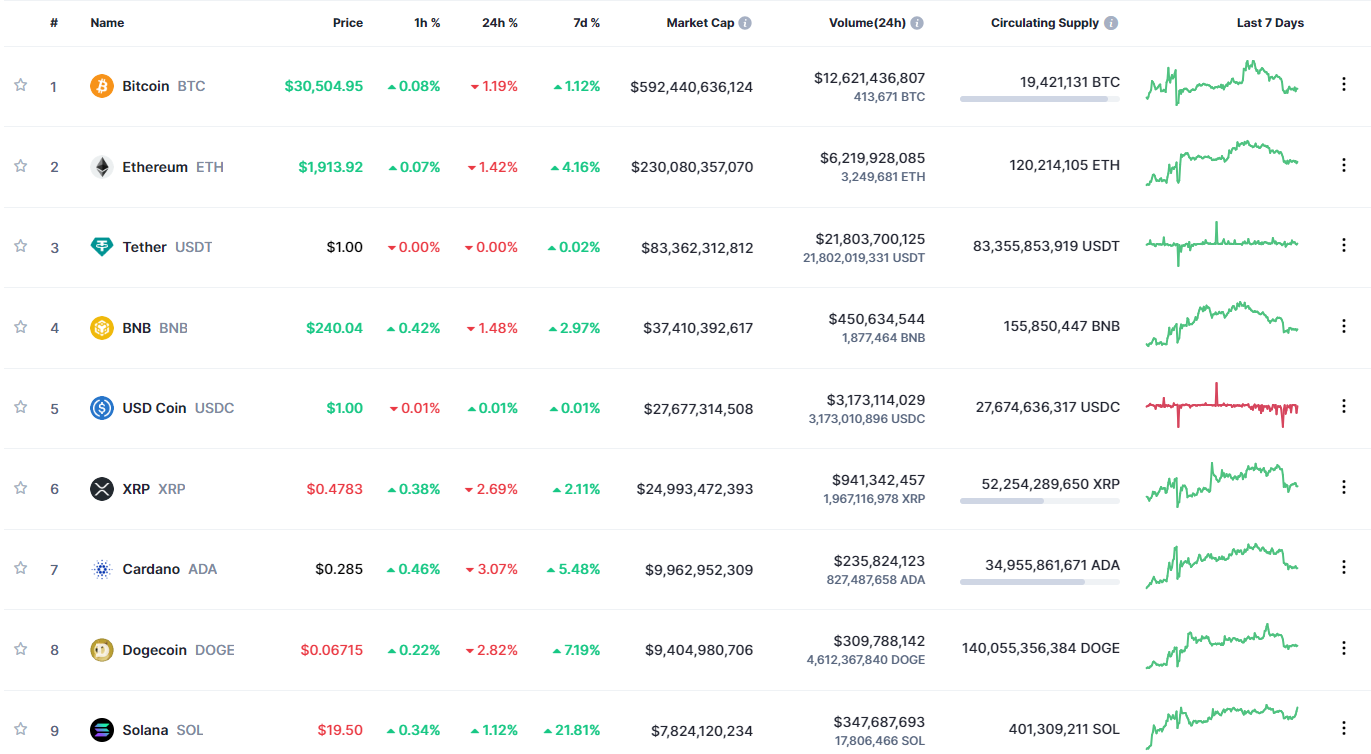Click the Bitcoin BTC coin logo
The height and width of the screenshot is (754, 1371).
(x=100, y=86)
